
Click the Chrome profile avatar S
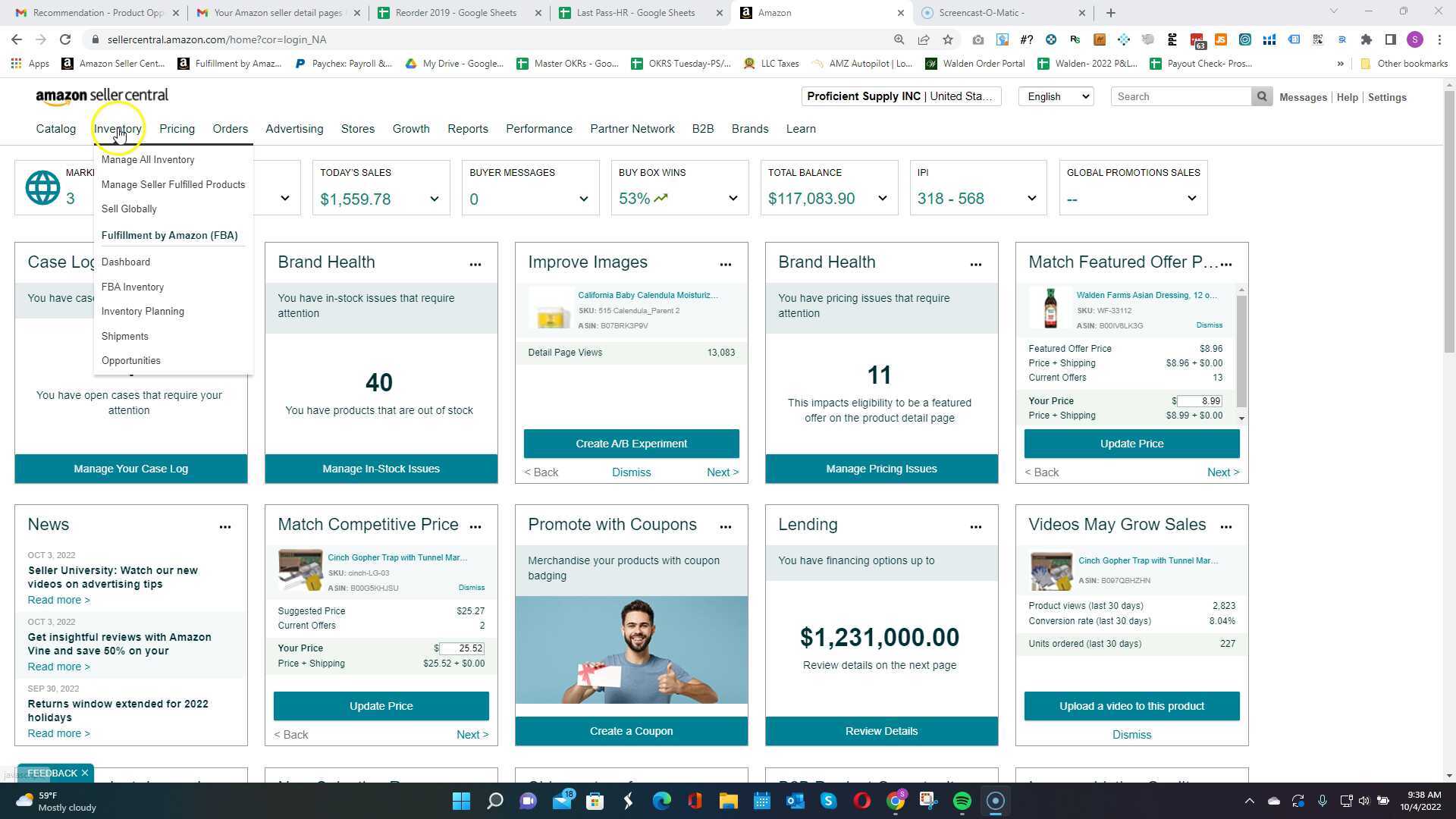point(1416,39)
